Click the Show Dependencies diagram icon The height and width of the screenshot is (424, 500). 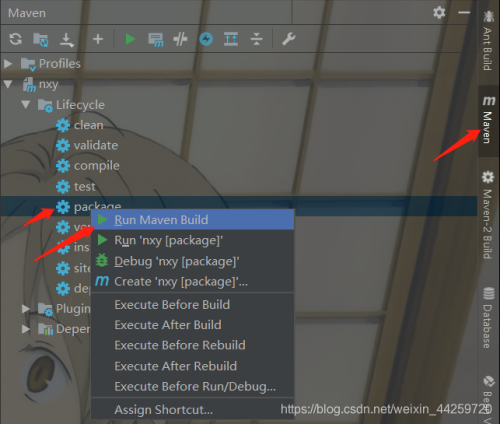(x=231, y=39)
